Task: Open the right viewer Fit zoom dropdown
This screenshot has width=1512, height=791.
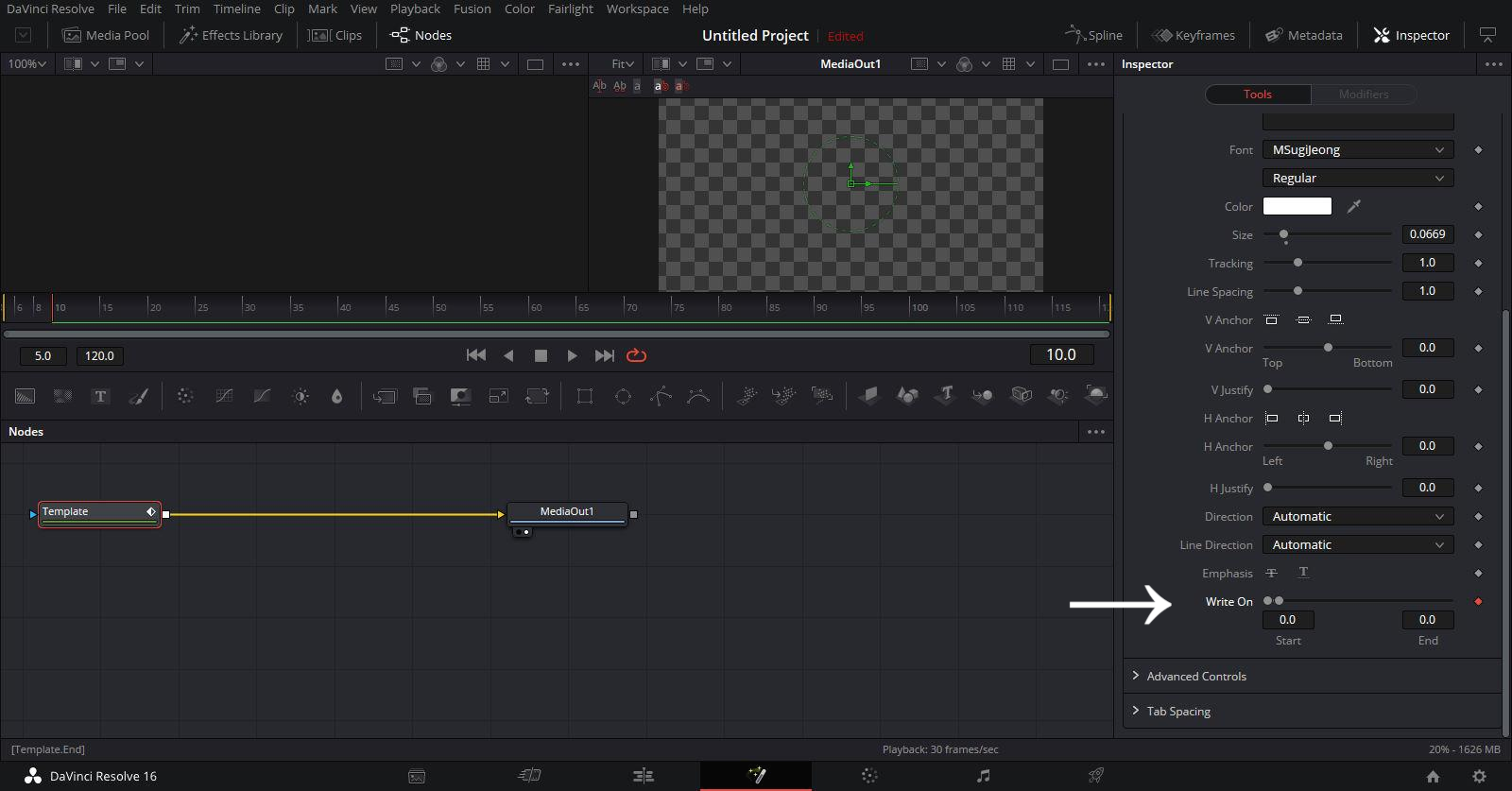Action: click(623, 63)
